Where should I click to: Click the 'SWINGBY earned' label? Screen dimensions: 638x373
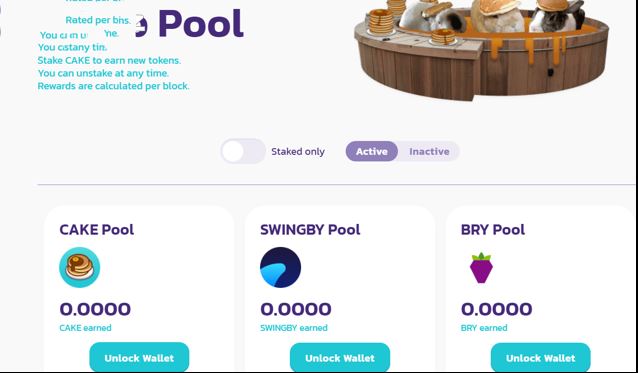pyautogui.click(x=294, y=328)
